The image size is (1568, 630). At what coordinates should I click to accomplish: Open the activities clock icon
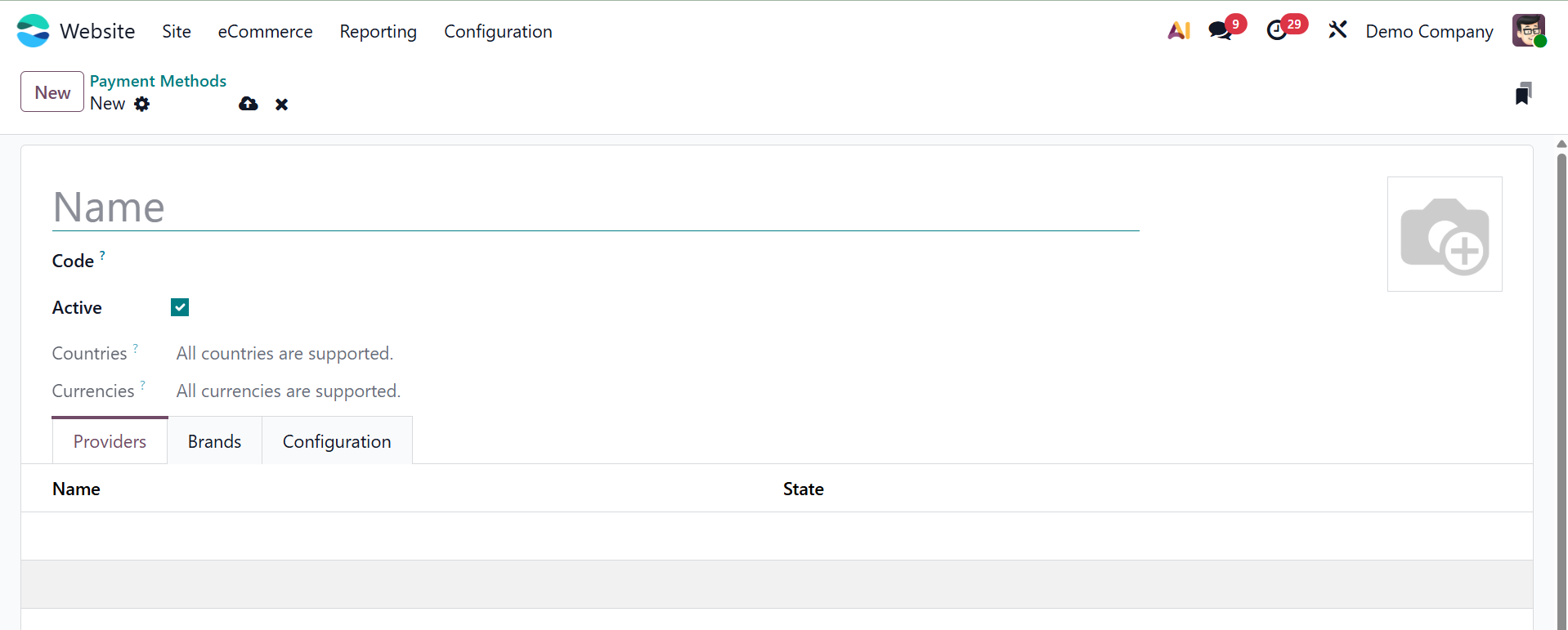1277,31
